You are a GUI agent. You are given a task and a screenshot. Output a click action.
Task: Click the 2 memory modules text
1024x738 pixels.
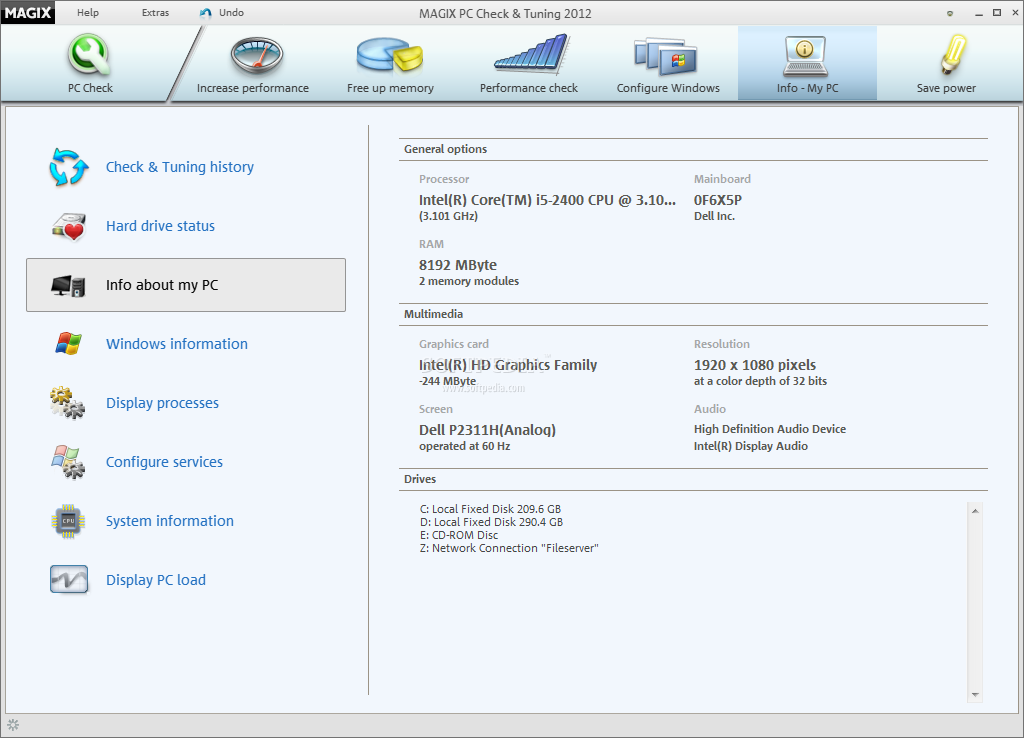[x=469, y=281]
